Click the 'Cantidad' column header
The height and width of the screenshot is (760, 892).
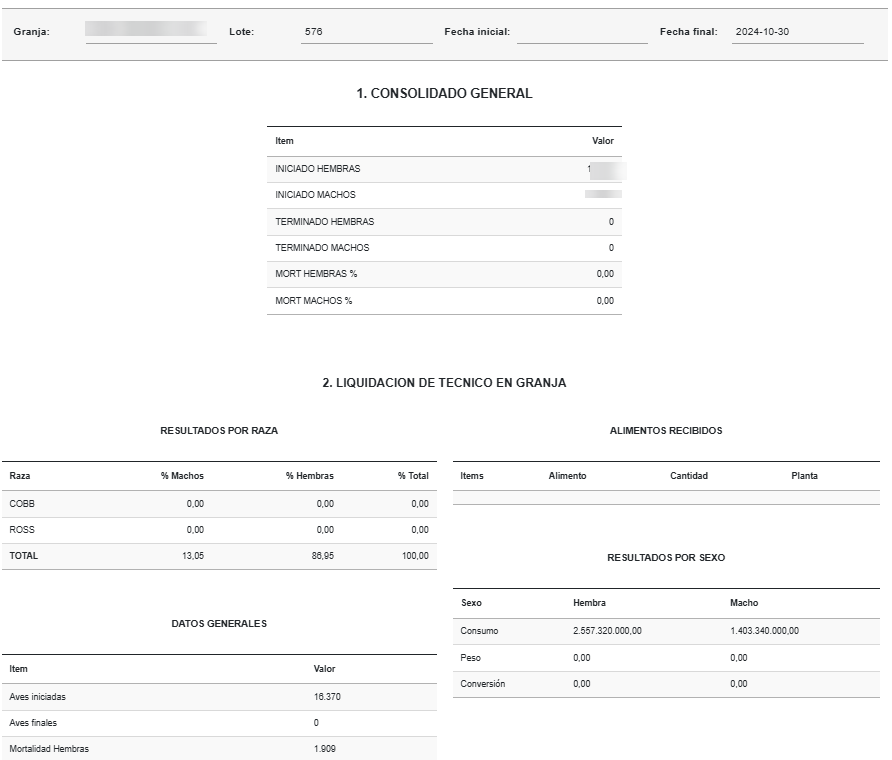[689, 476]
